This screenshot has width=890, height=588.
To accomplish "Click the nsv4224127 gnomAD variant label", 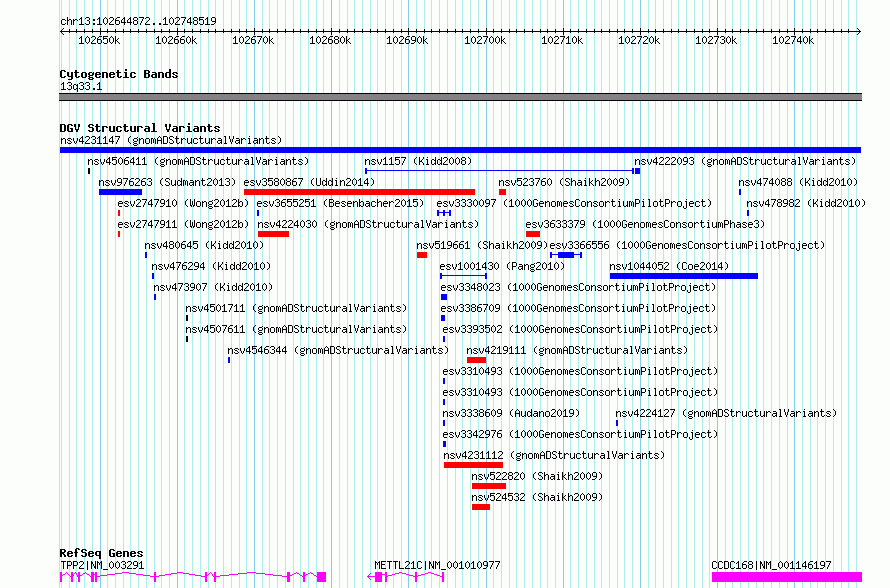I will click(x=726, y=413).
